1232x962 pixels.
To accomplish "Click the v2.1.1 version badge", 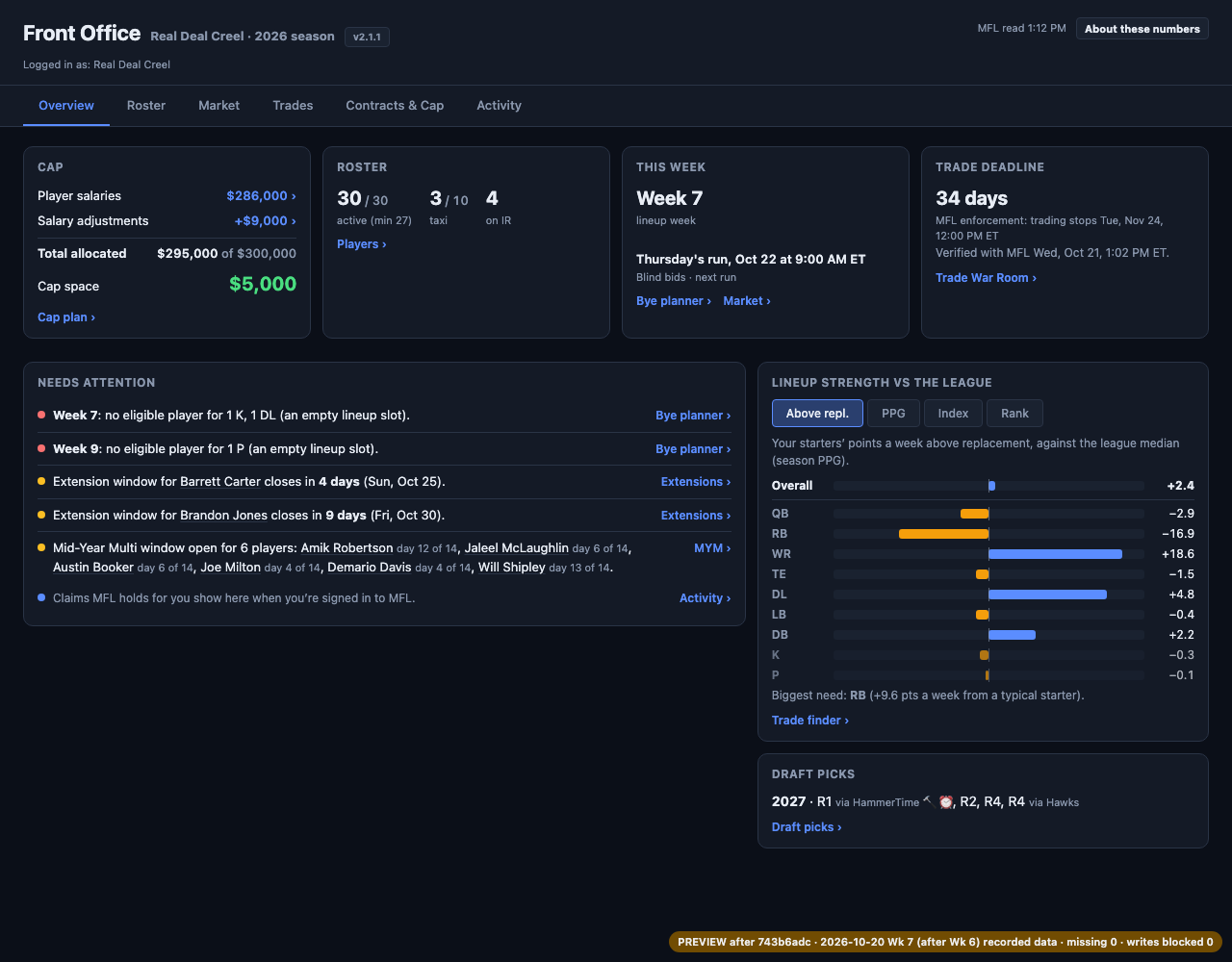I will point(367,37).
